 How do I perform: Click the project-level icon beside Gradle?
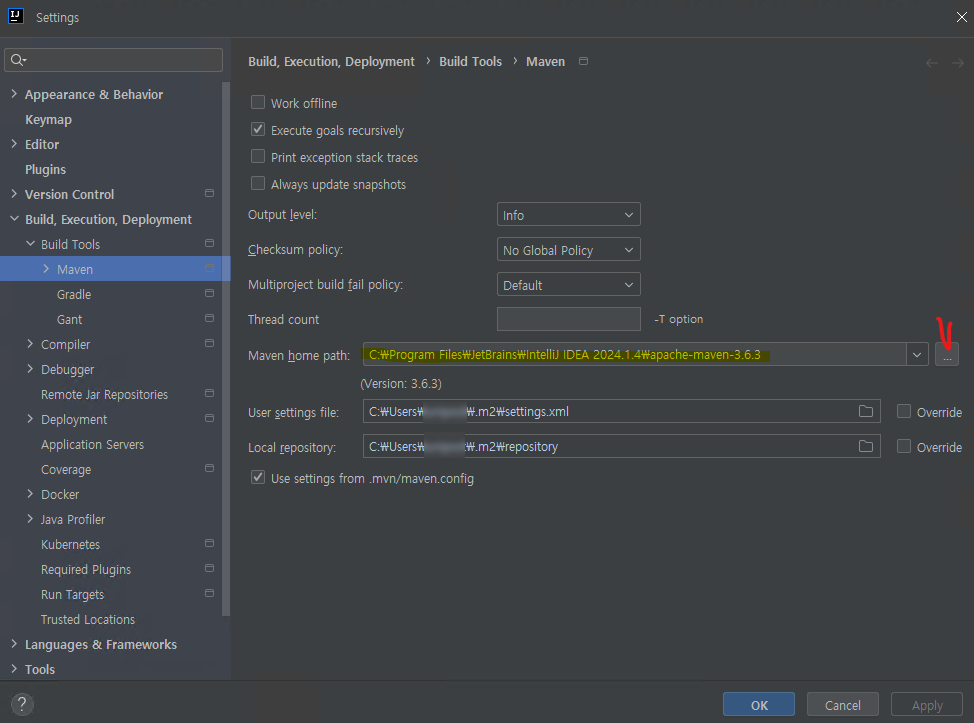point(209,293)
